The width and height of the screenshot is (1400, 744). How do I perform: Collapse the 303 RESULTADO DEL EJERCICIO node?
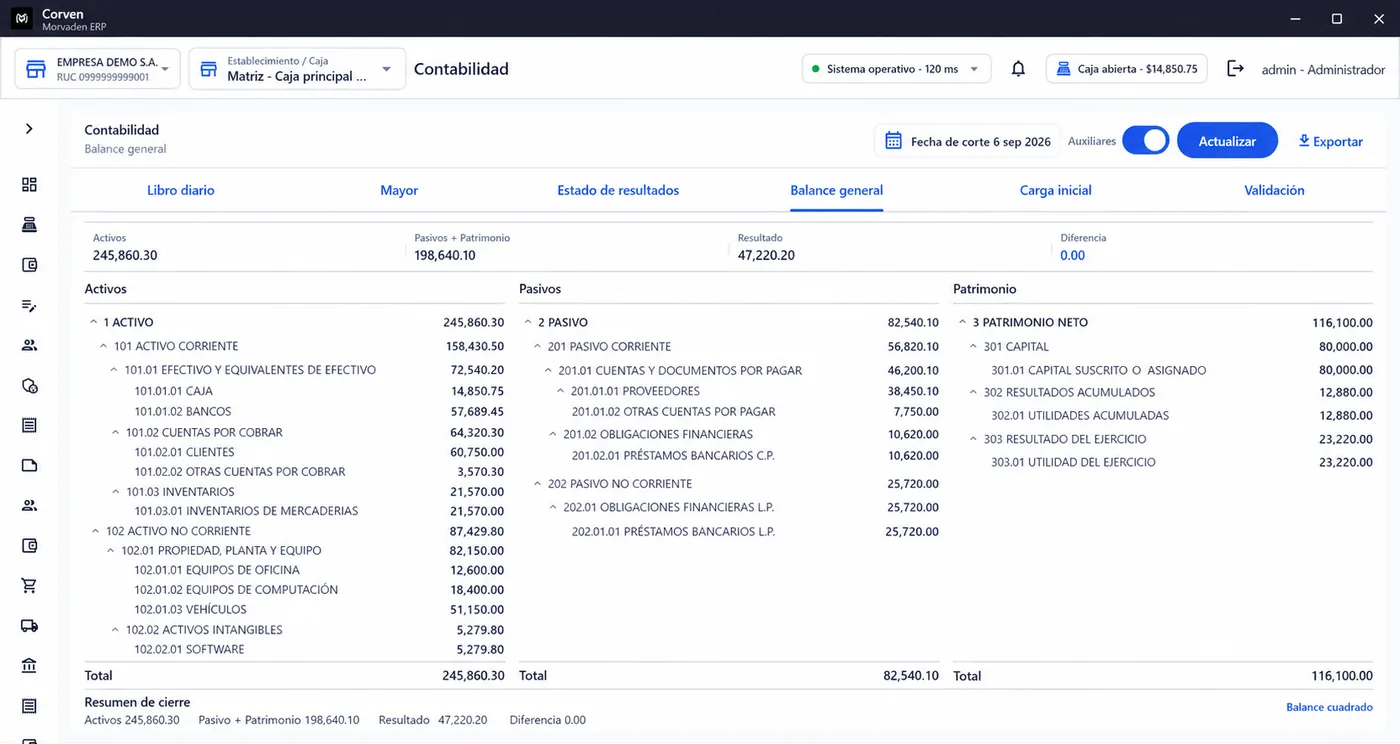point(973,439)
